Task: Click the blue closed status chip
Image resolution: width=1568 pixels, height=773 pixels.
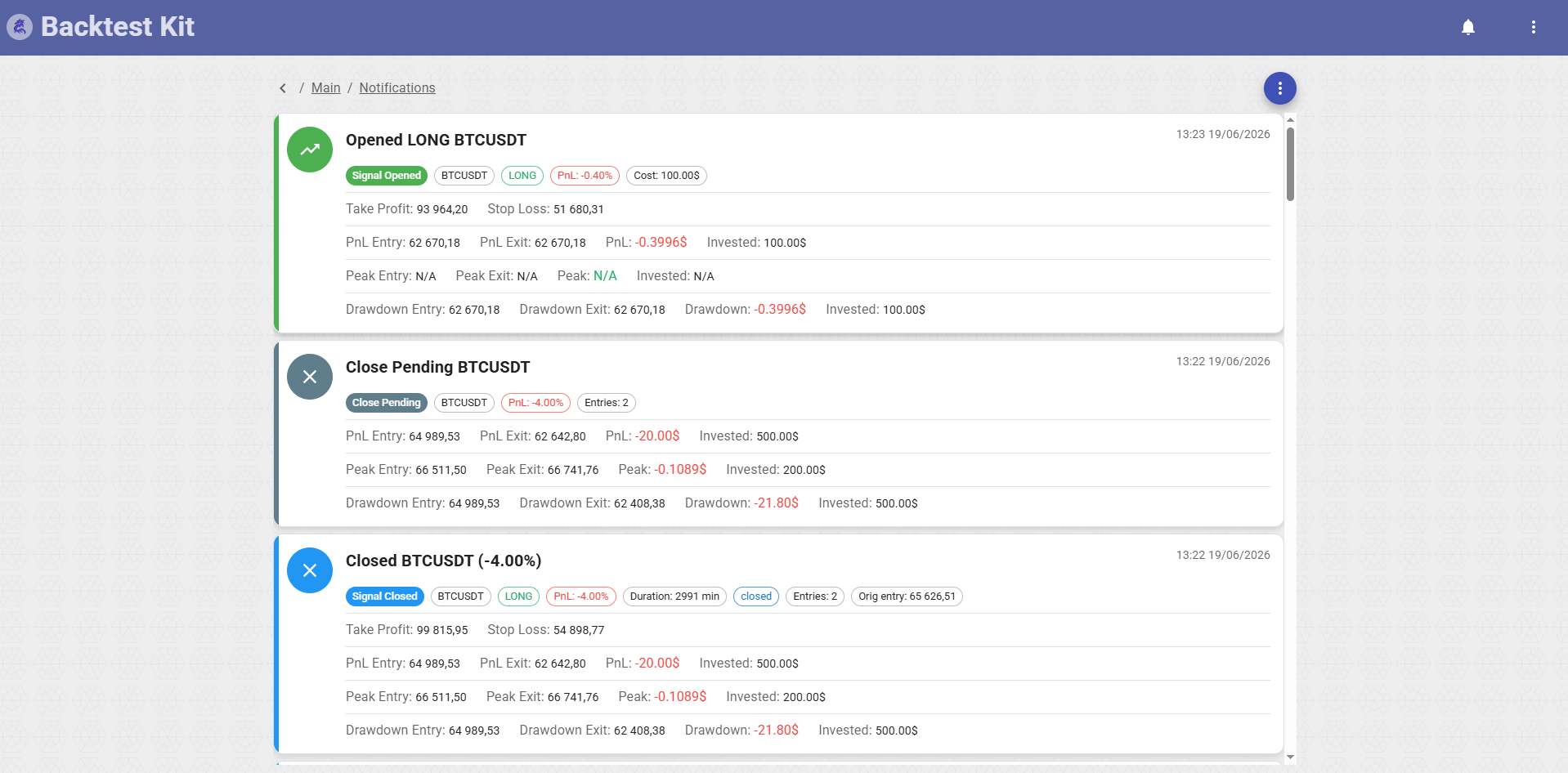Action: pos(756,597)
